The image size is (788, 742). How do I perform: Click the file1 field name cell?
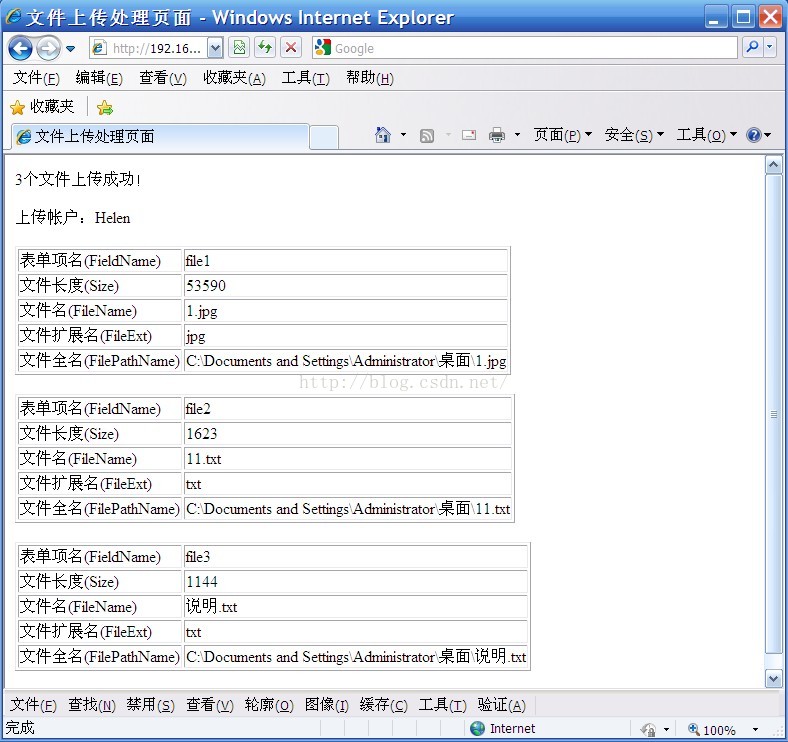(x=346, y=261)
